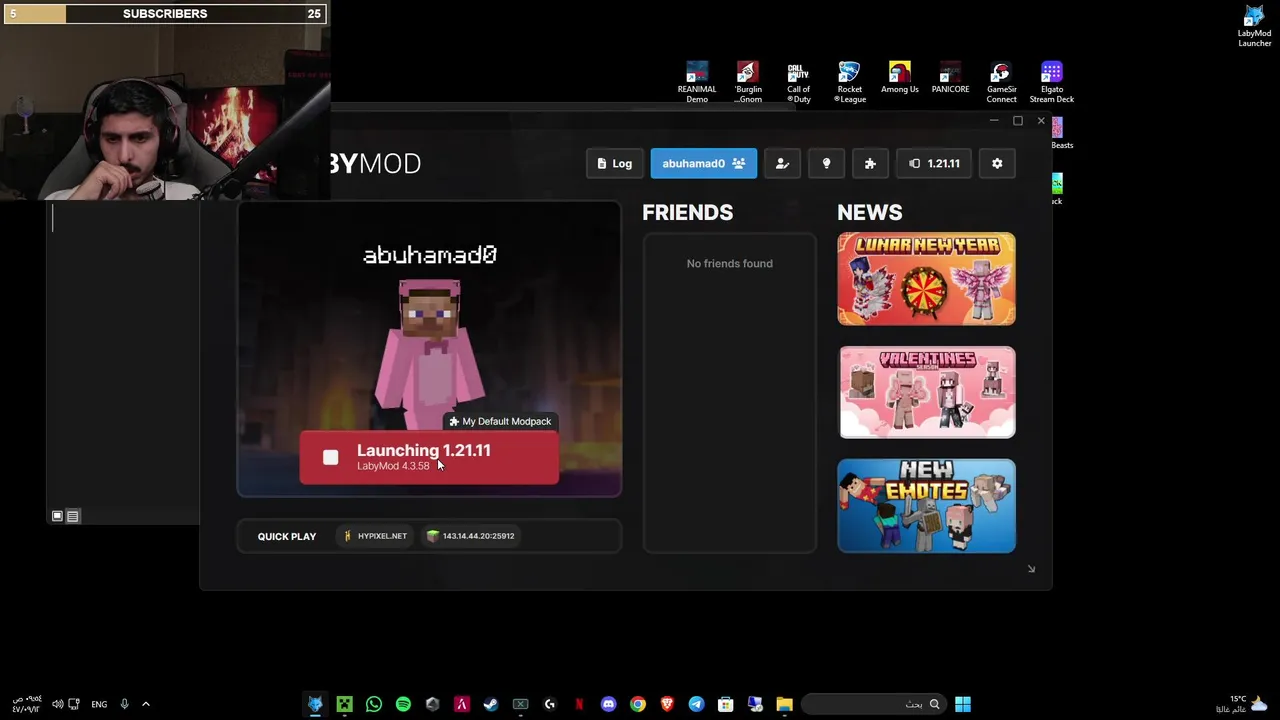Open LabyMod launcher settings gear
This screenshot has width=1280, height=720.
(997, 163)
